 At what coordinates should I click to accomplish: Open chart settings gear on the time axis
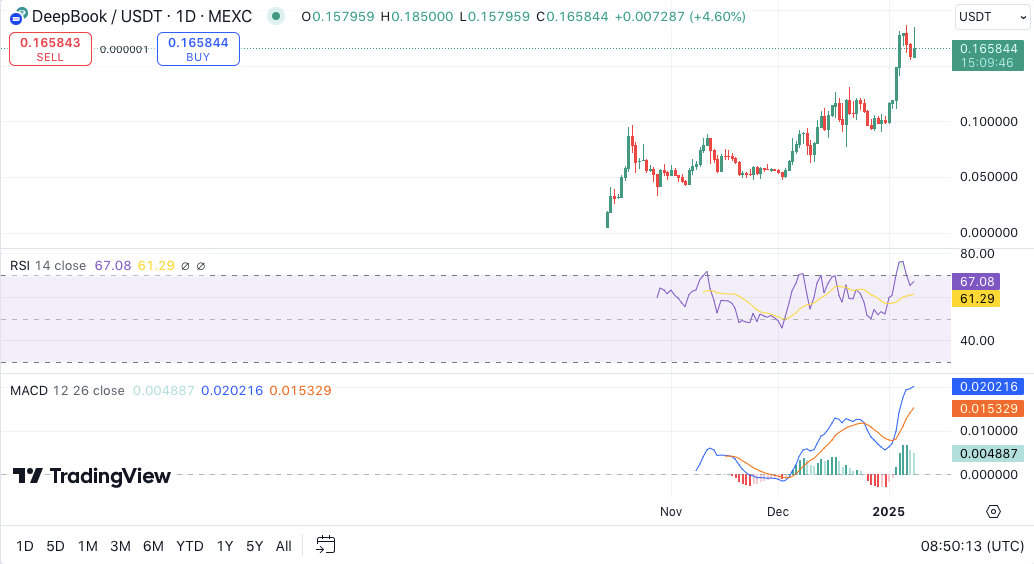pyautogui.click(x=993, y=512)
